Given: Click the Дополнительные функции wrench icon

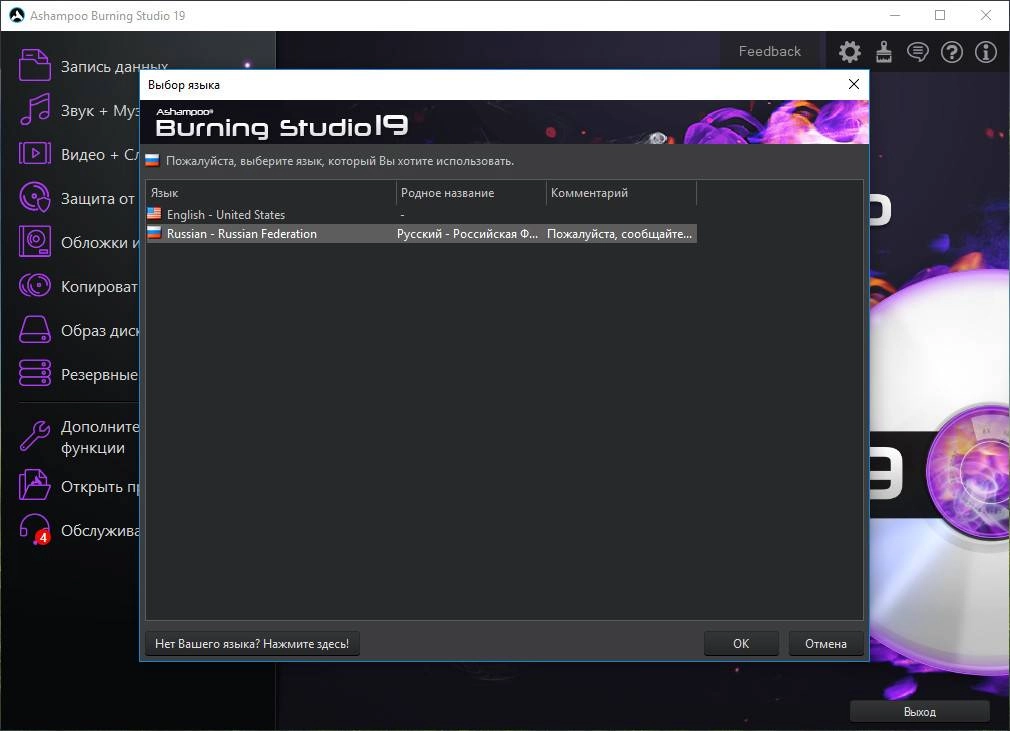Looking at the screenshot, I should tap(34, 436).
